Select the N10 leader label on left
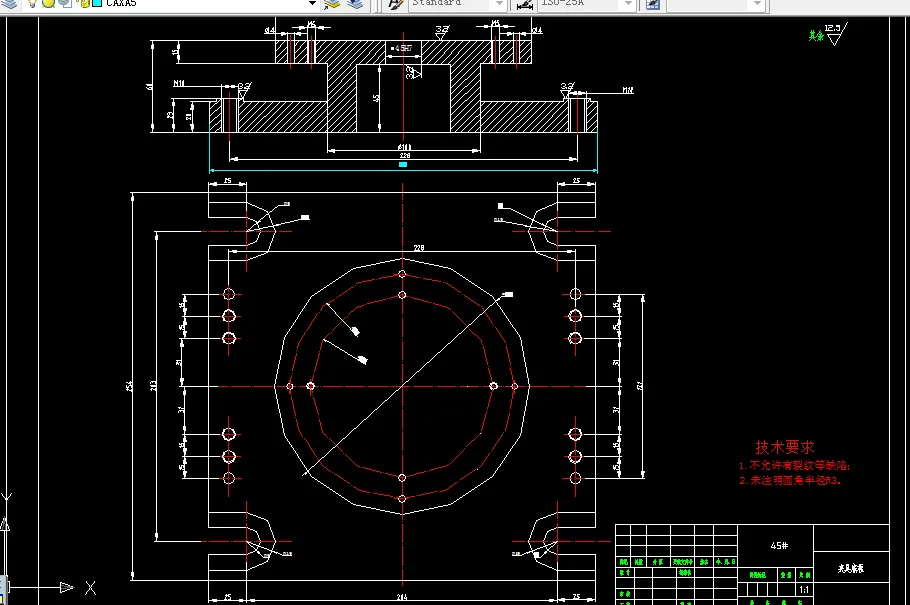The width and height of the screenshot is (910, 605). click(x=179, y=84)
